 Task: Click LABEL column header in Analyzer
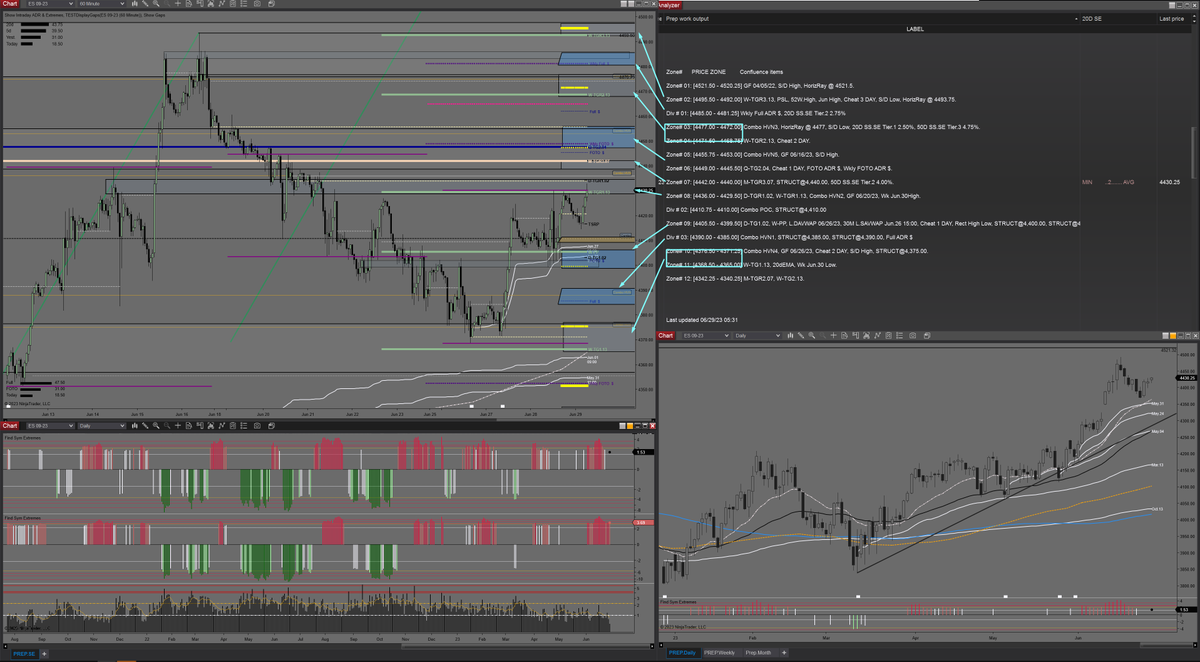[915, 29]
